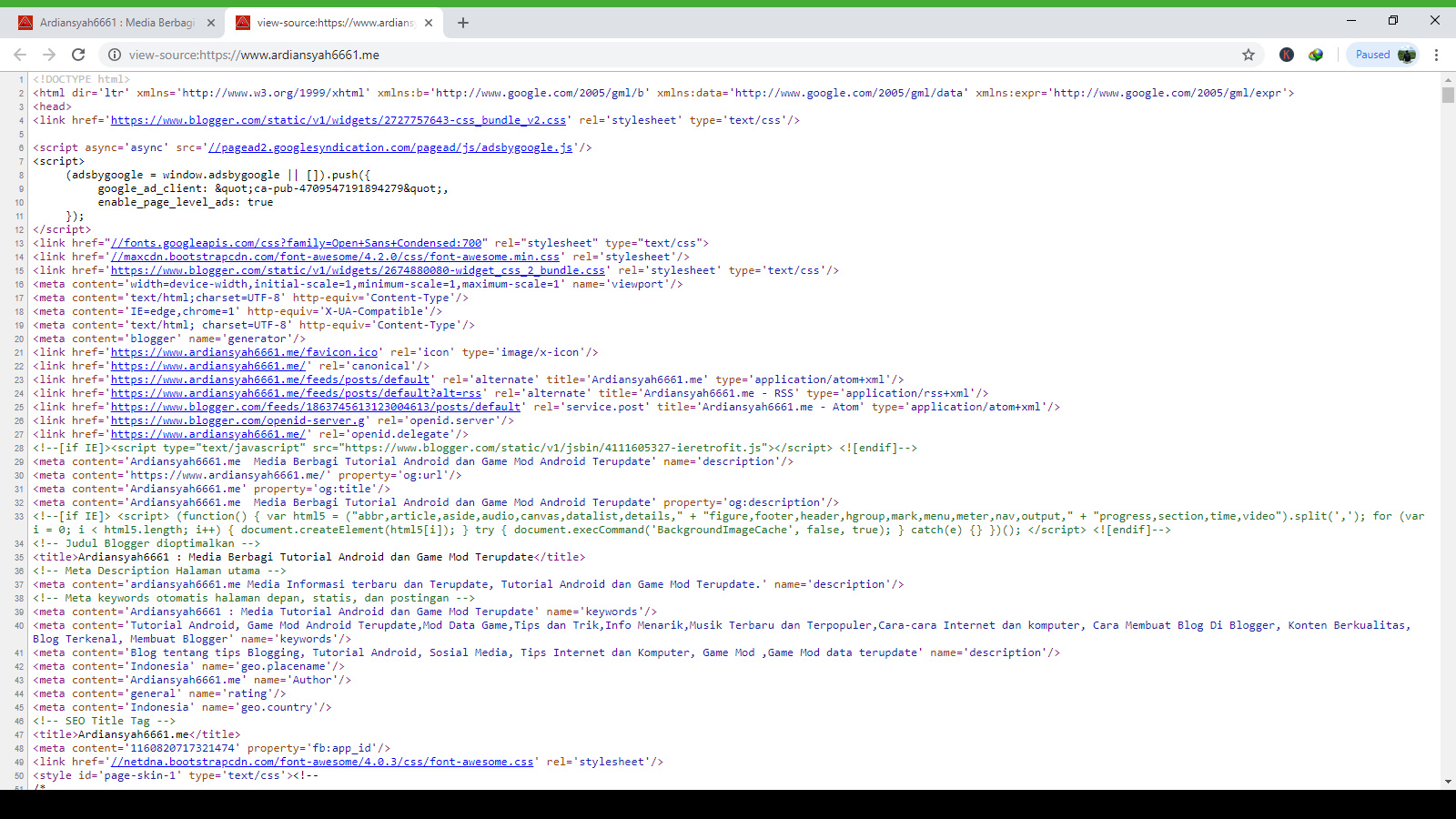Open the adsbygoogle.js script link
Viewport: 1456px width, 819px height.
pyautogui.click(x=390, y=147)
